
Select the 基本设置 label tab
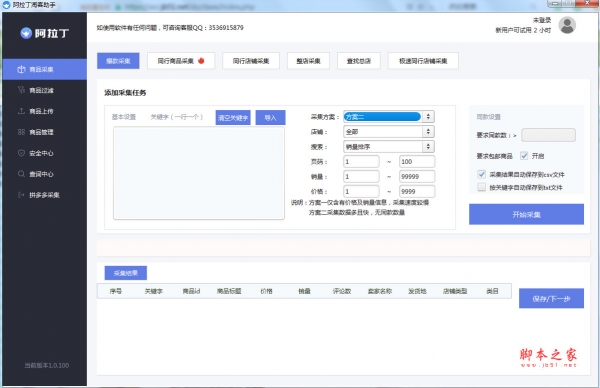click(x=124, y=117)
